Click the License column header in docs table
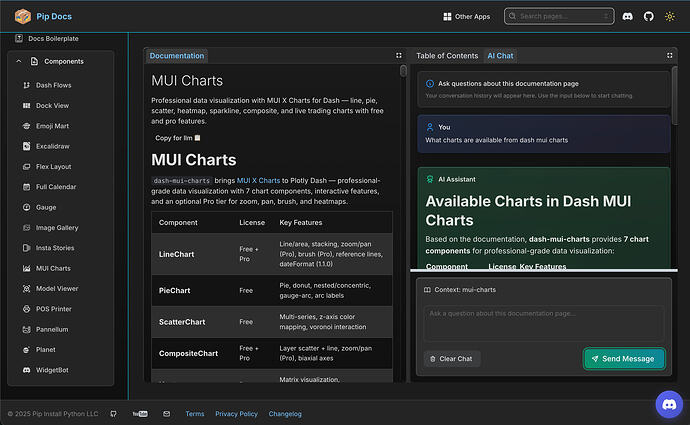The height and width of the screenshot is (425, 690). 252,223
